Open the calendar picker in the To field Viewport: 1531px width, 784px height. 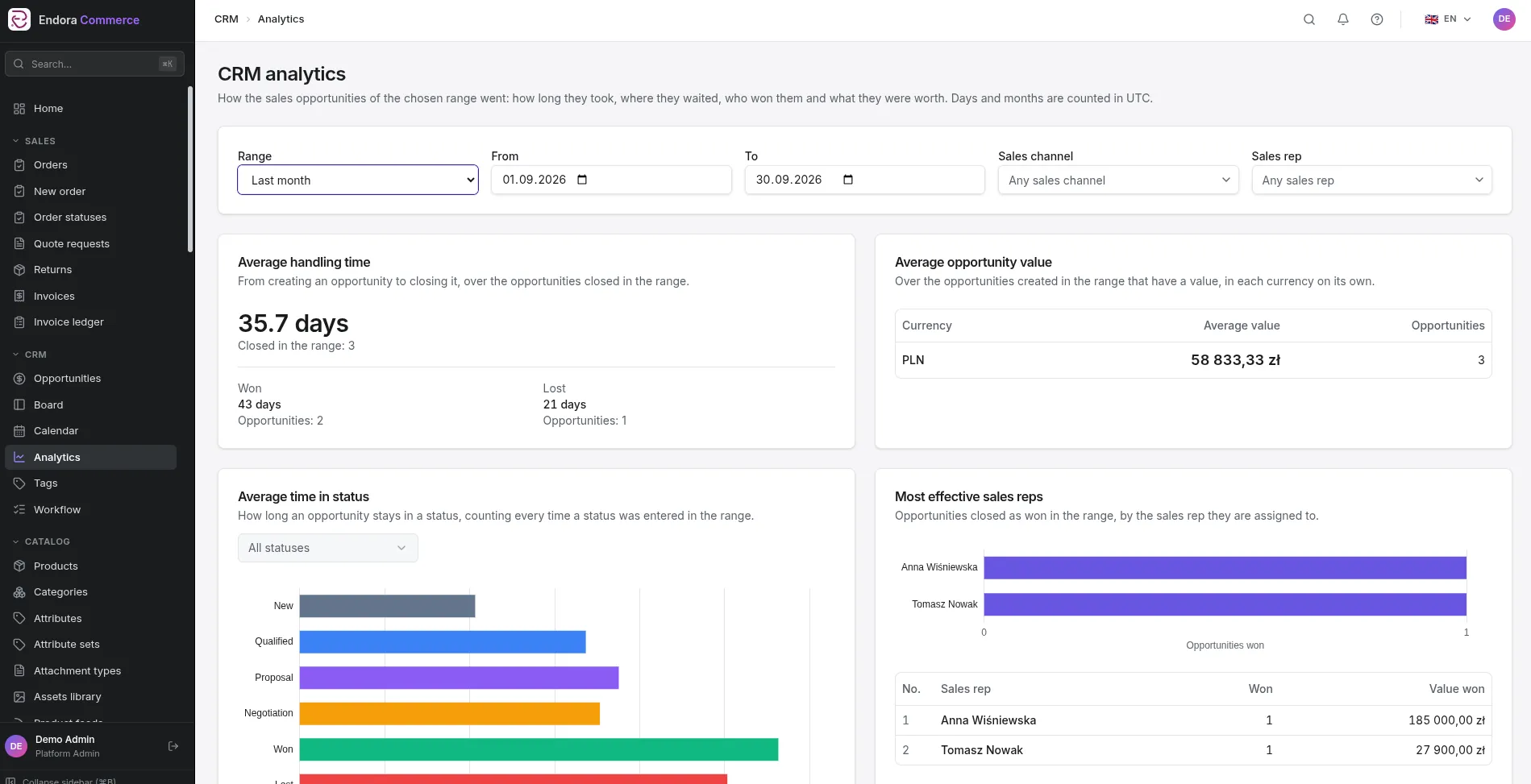847,180
